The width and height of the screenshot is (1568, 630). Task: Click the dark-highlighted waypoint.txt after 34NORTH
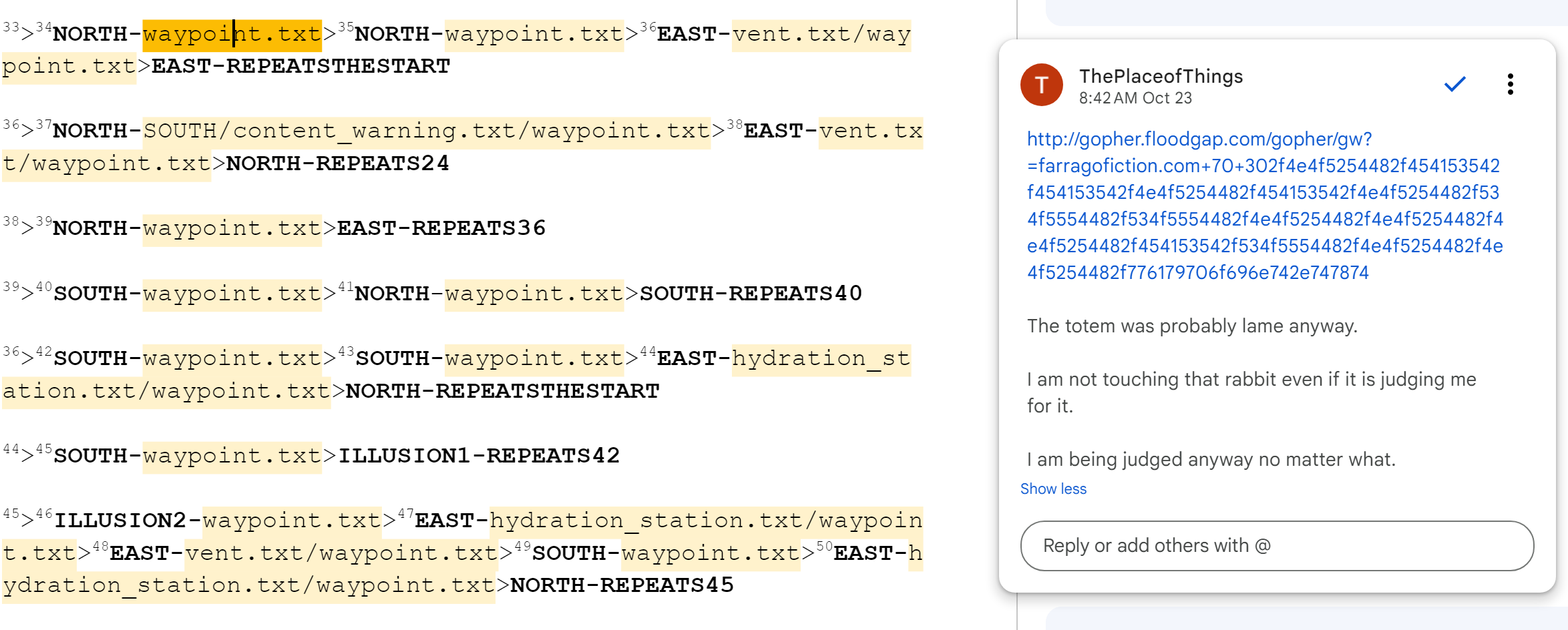click(232, 34)
